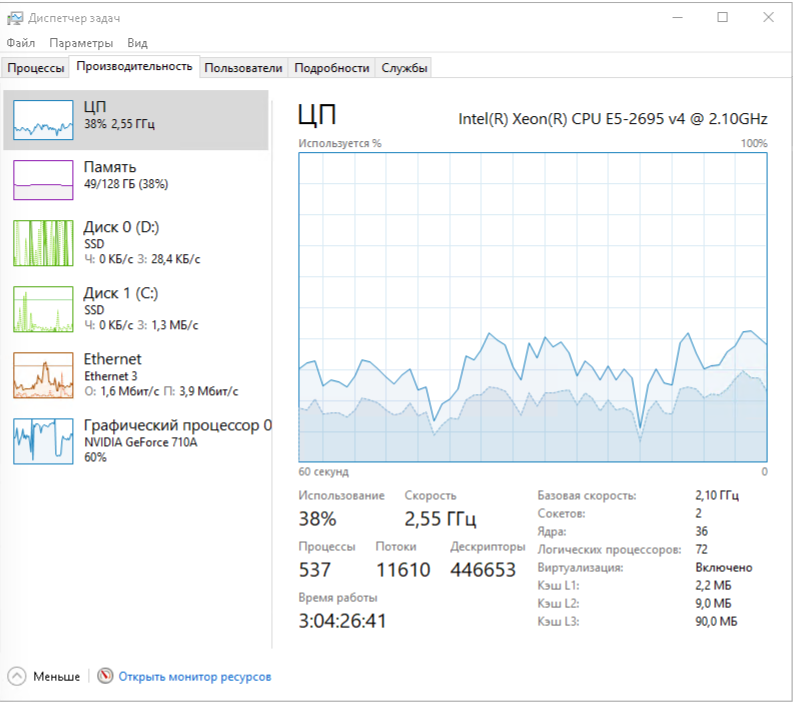The height and width of the screenshot is (702, 793).
Task: Click the Виртуализация Включено value
Action: 724,567
